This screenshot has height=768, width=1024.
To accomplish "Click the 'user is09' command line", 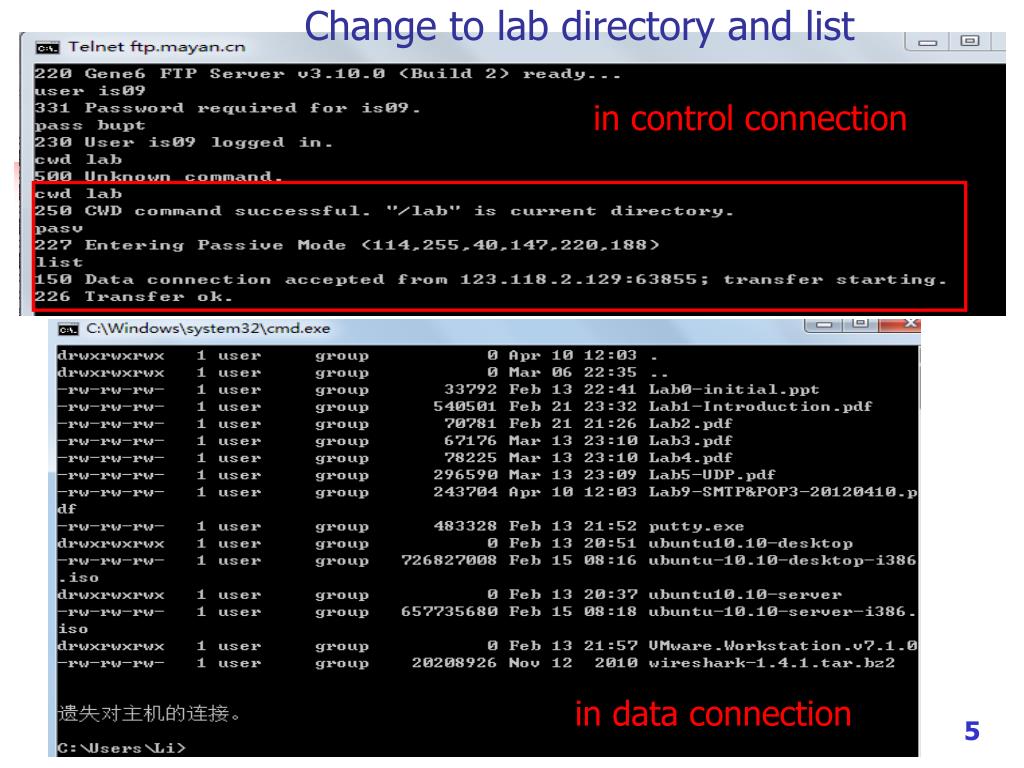I will [90, 91].
